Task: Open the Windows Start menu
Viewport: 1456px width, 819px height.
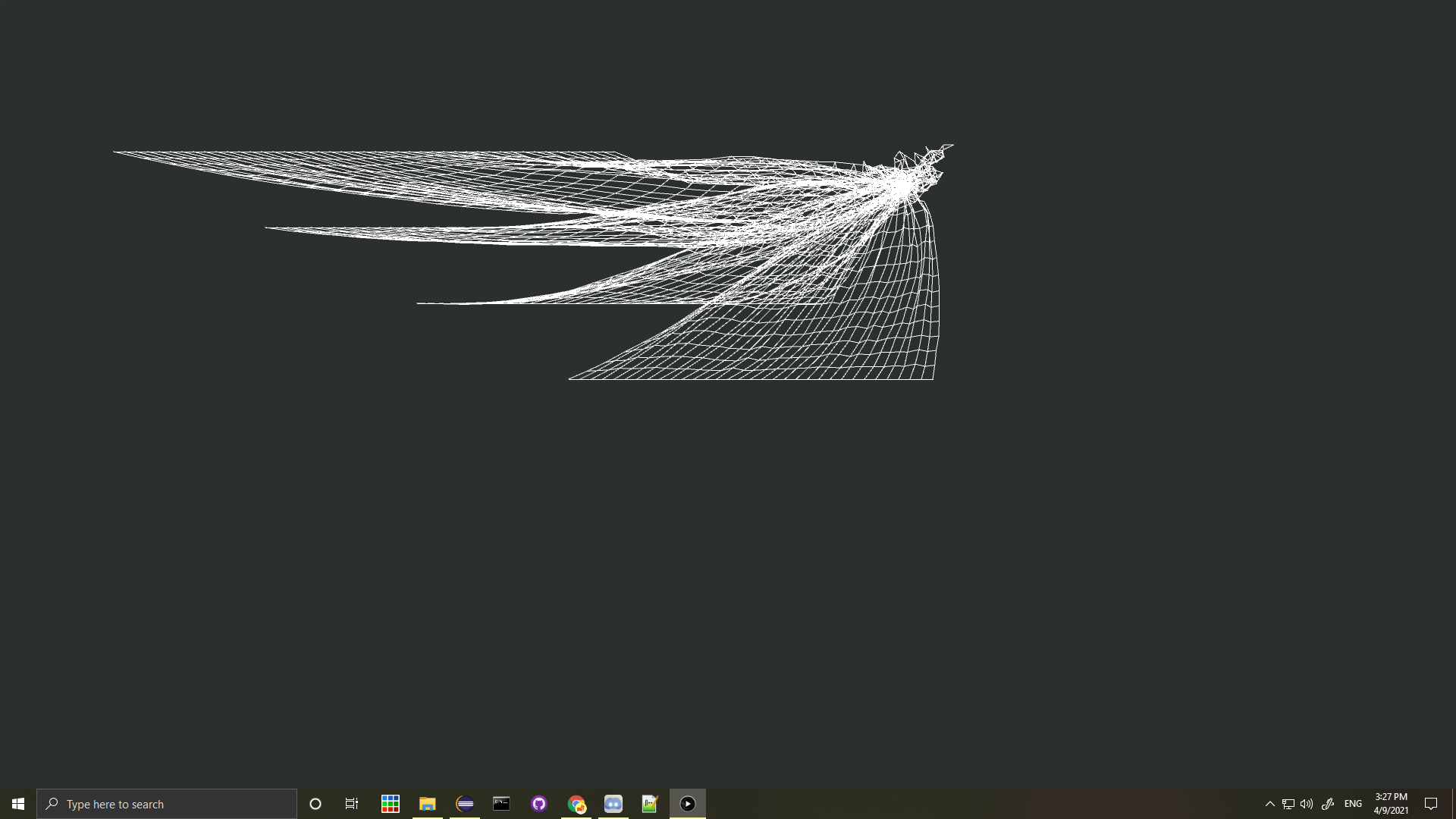Action: point(18,804)
